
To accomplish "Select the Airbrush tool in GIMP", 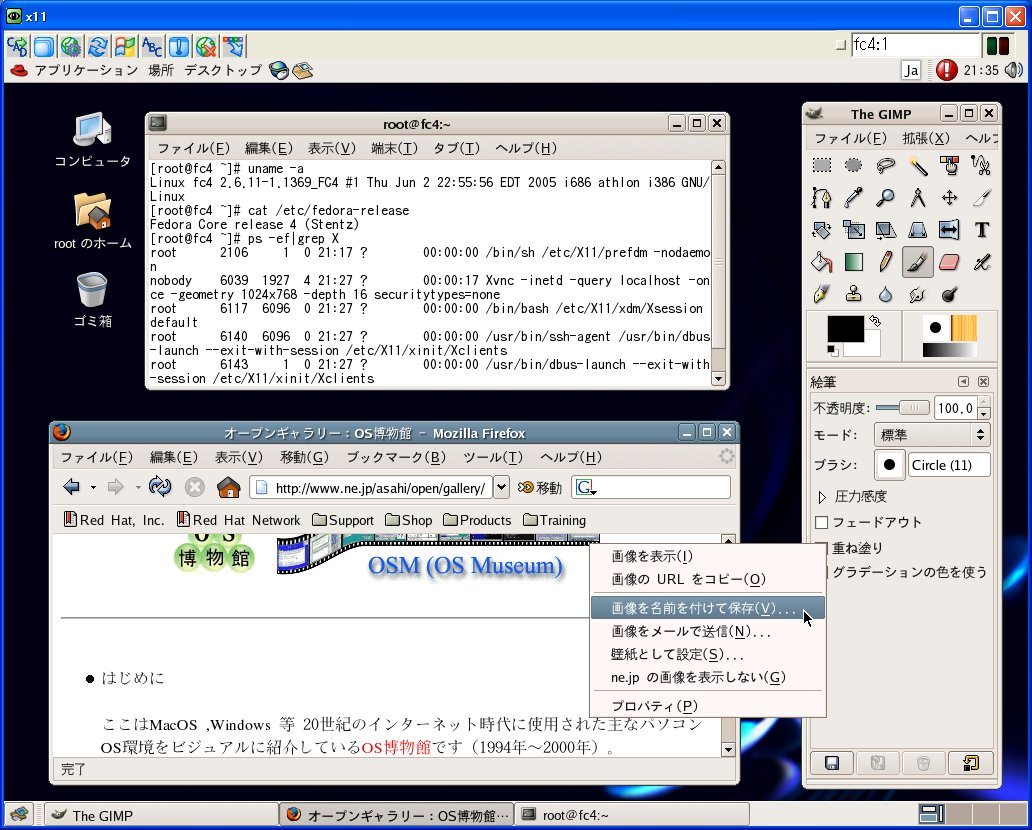I will tap(981, 262).
